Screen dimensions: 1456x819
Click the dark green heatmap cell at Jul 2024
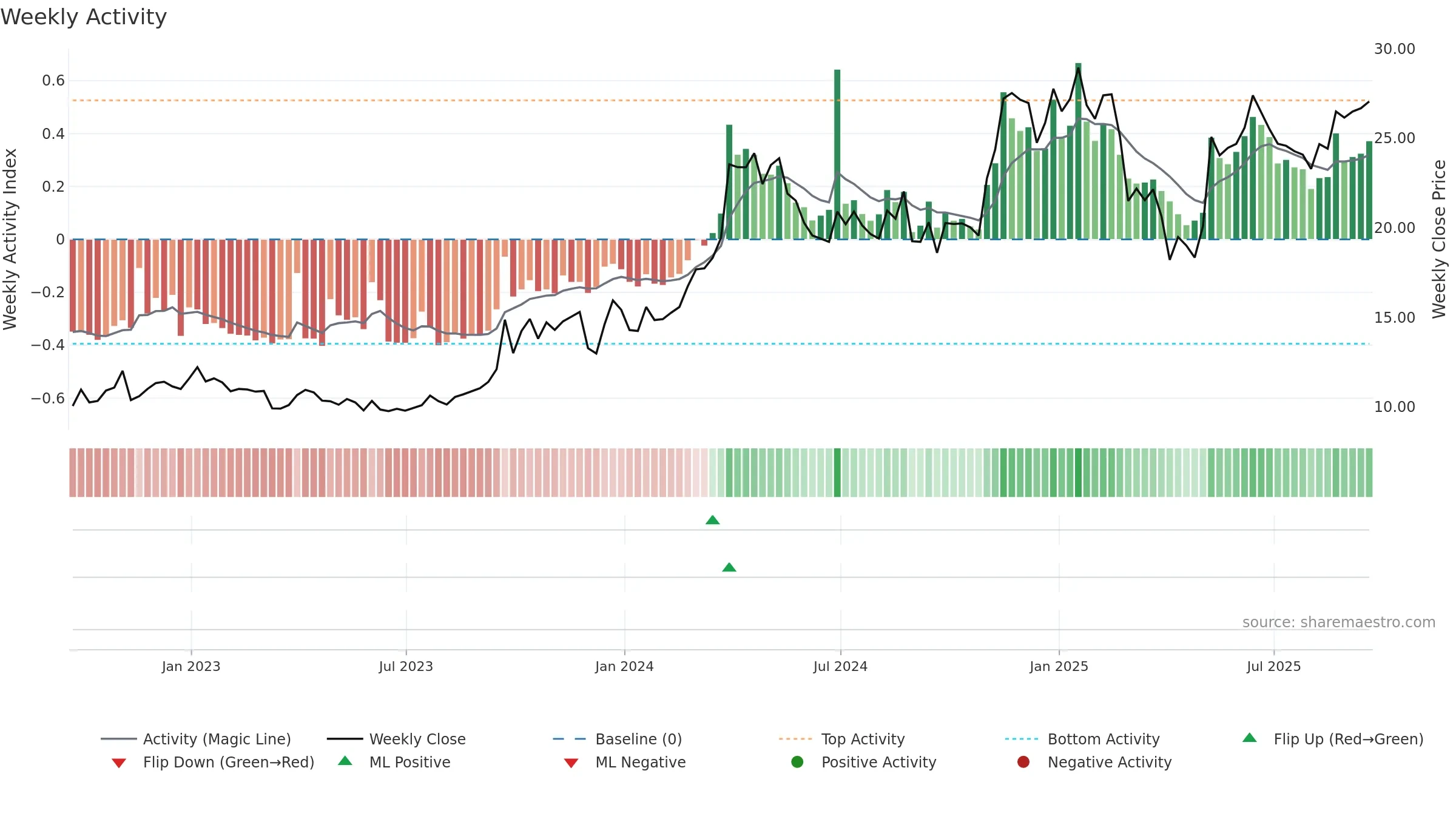click(x=837, y=473)
